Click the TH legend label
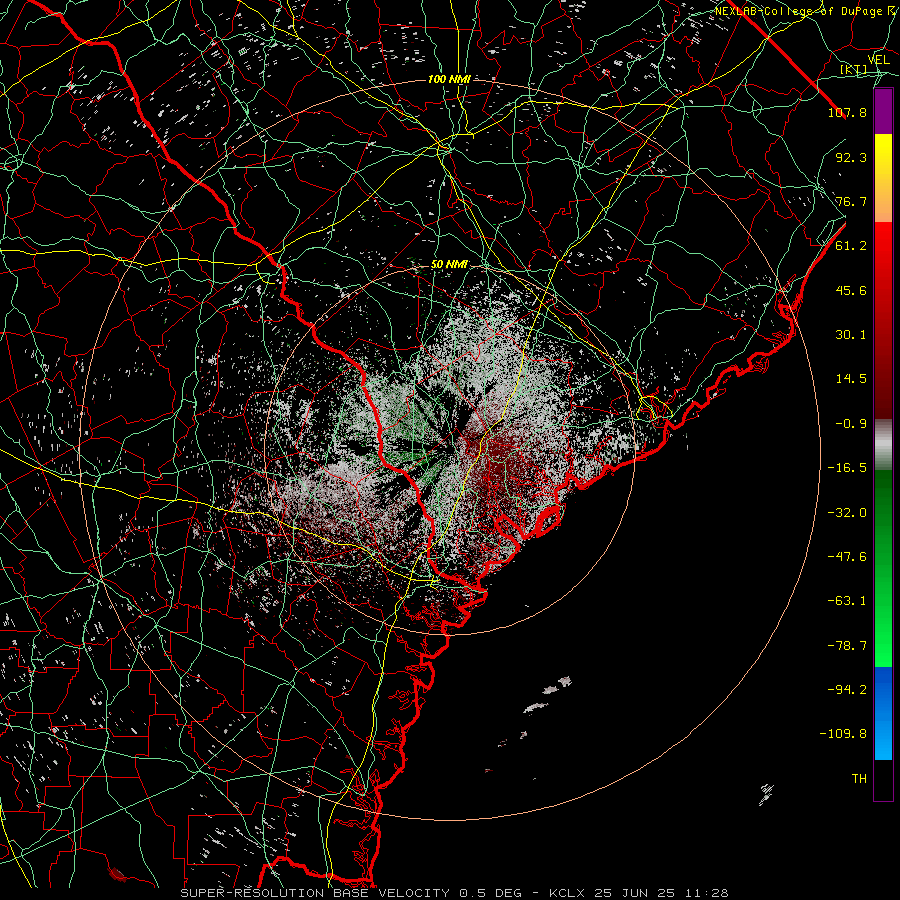 point(859,779)
